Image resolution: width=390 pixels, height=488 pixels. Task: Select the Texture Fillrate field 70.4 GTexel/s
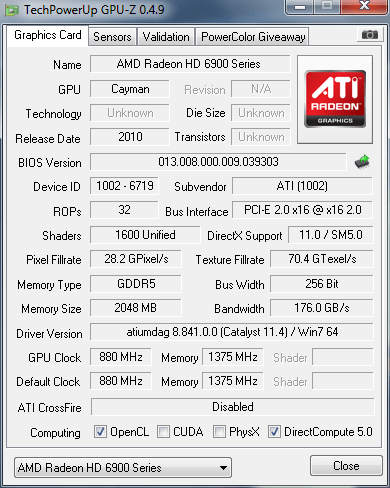click(x=322, y=259)
